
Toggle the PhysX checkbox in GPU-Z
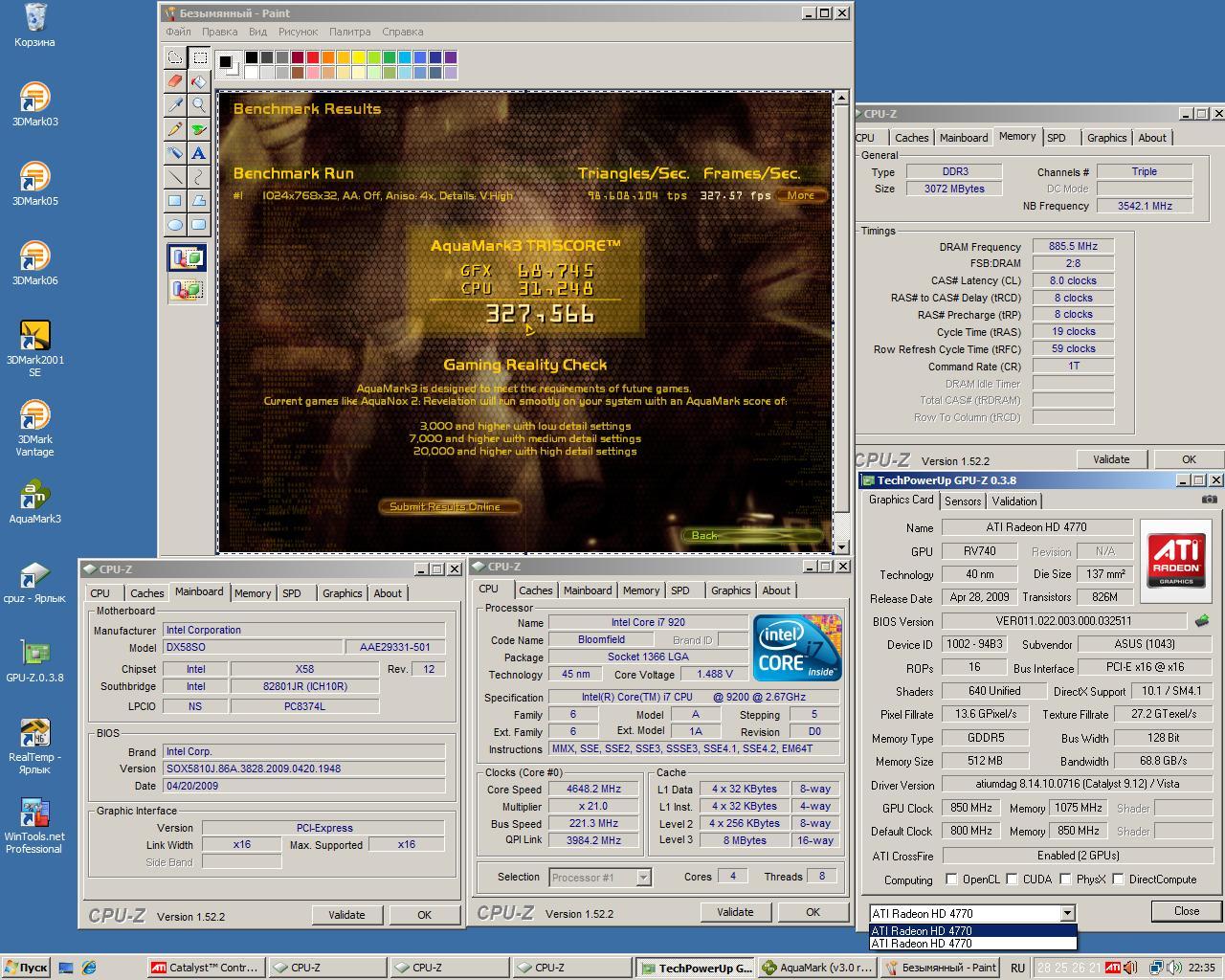pyautogui.click(x=1064, y=879)
